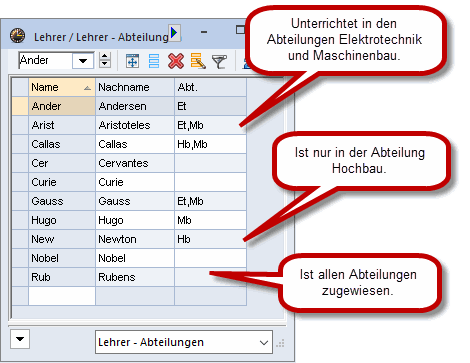Click the clock icon in window title

(x=17, y=35)
